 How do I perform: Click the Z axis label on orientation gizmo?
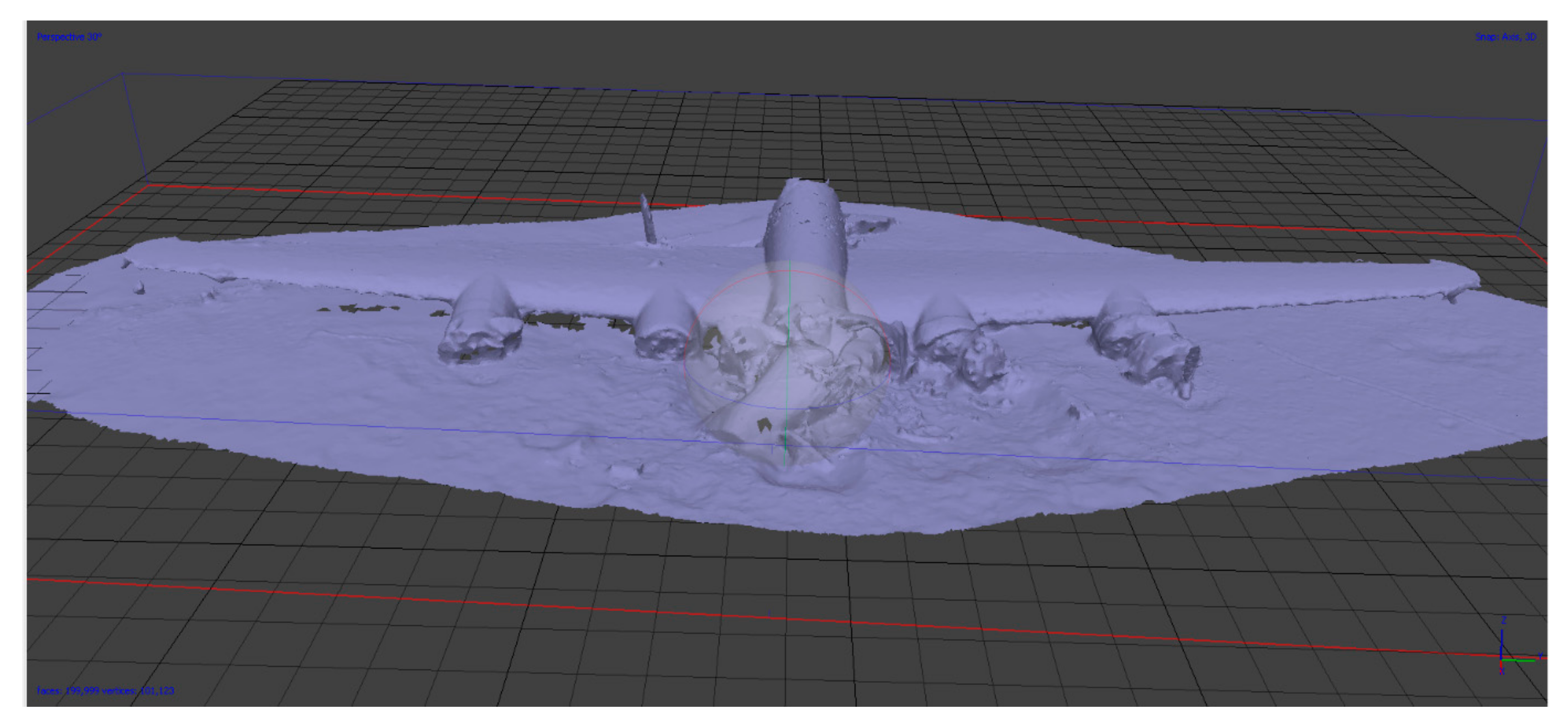point(1503,620)
